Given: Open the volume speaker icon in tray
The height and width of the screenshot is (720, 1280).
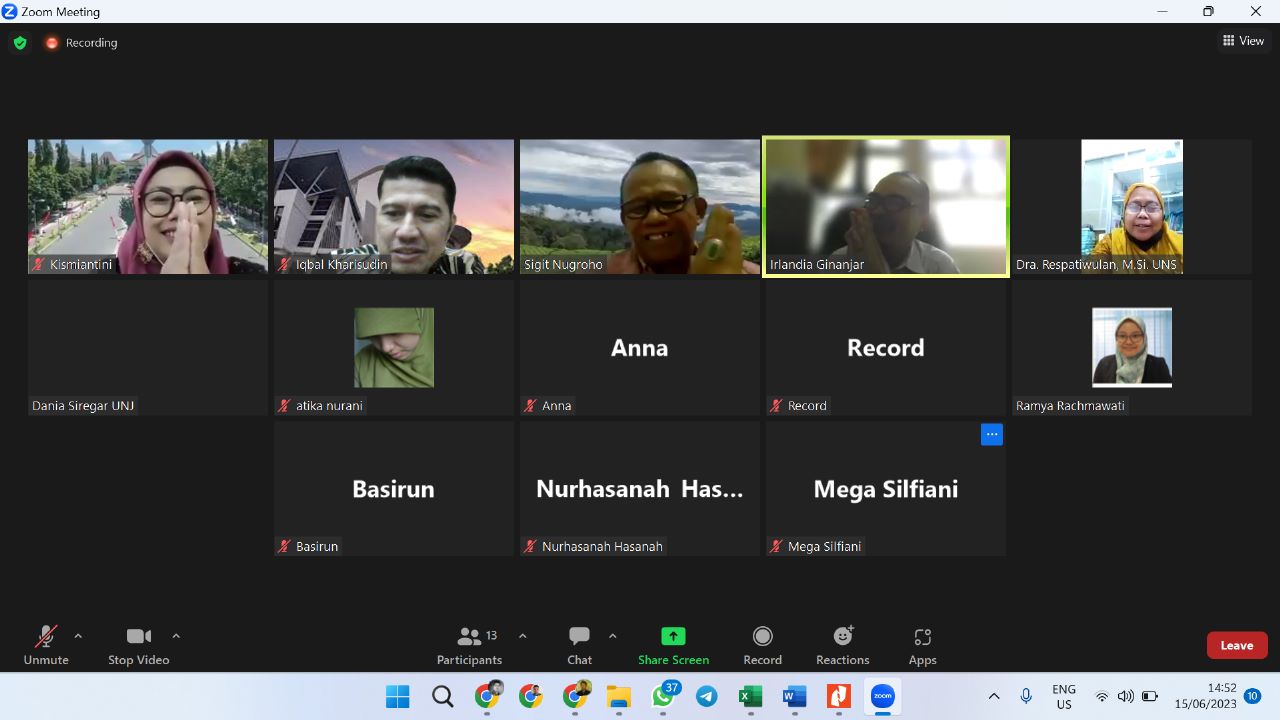Looking at the screenshot, I should [x=1126, y=696].
